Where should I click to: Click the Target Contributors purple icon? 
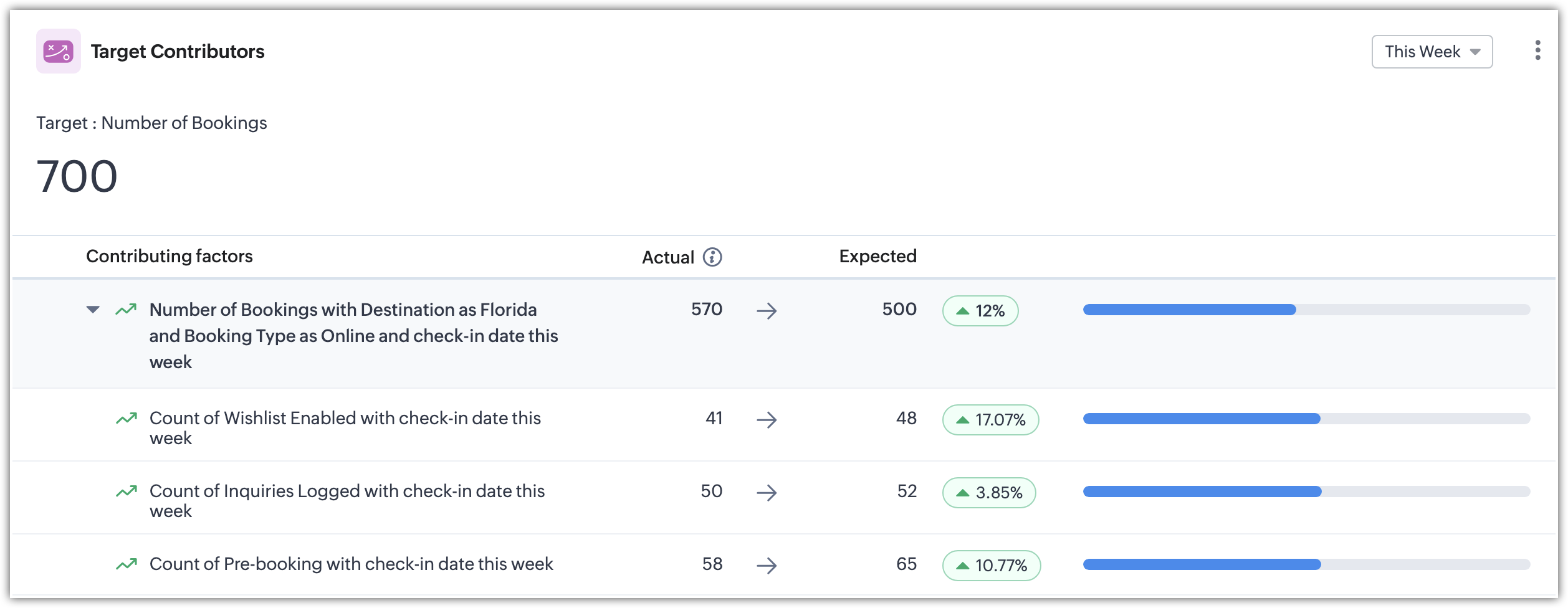point(59,51)
